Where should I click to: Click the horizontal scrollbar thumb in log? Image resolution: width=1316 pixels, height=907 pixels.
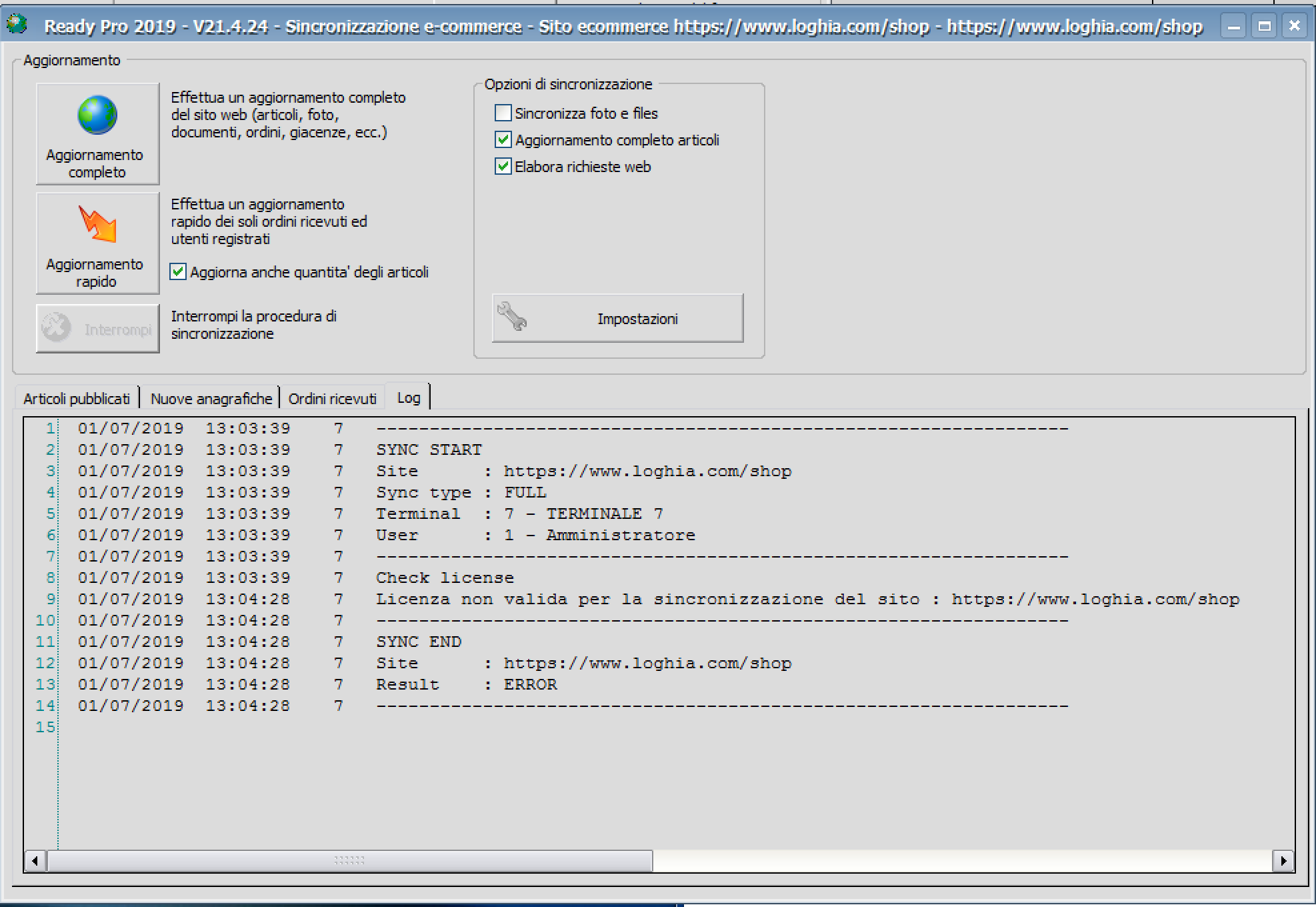tap(349, 861)
